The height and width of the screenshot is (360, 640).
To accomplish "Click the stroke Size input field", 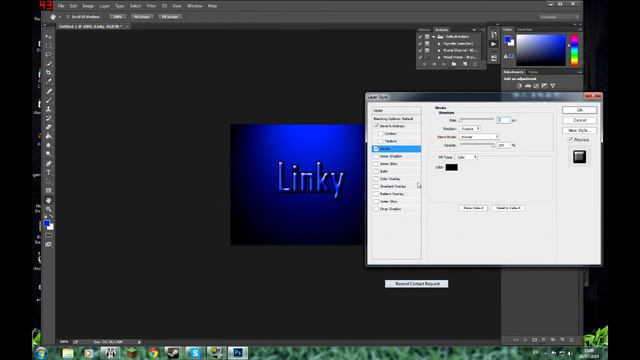I will (x=504, y=120).
